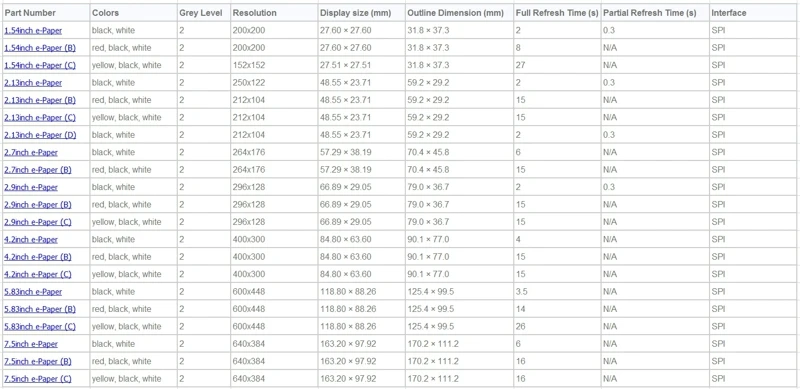Click the 4.2inch e-Paper link
Viewport: 800px width, 389px height.
(x=31, y=239)
